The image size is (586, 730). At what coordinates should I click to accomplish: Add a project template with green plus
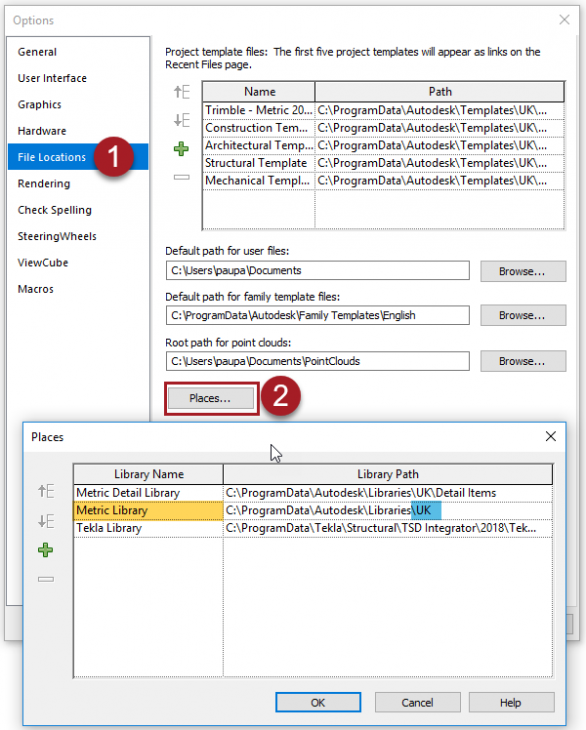[x=181, y=149]
